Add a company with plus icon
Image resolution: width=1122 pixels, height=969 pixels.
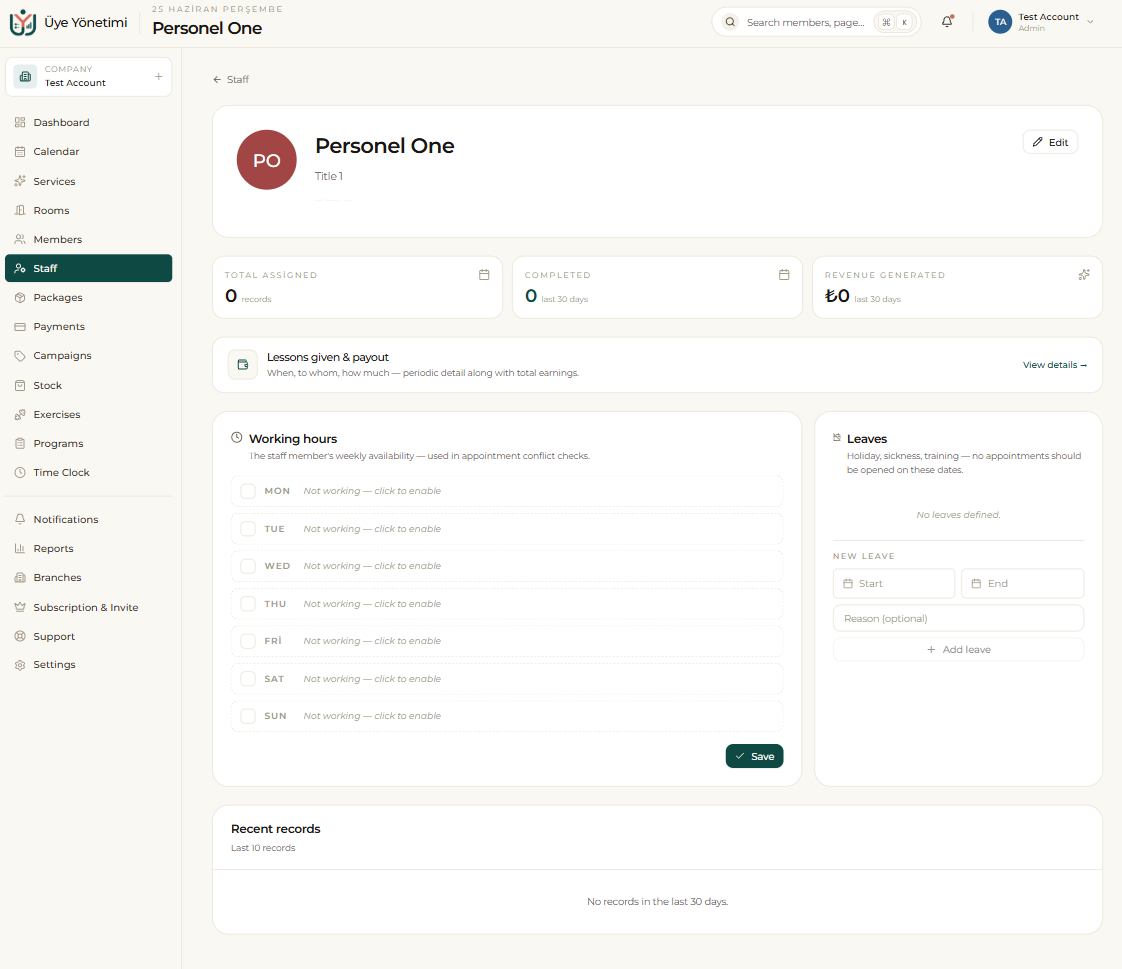coord(158,77)
